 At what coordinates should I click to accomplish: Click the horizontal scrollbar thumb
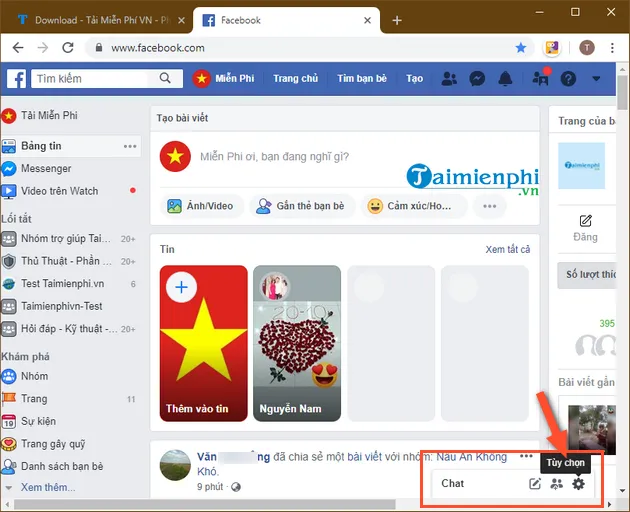[x=205, y=504]
